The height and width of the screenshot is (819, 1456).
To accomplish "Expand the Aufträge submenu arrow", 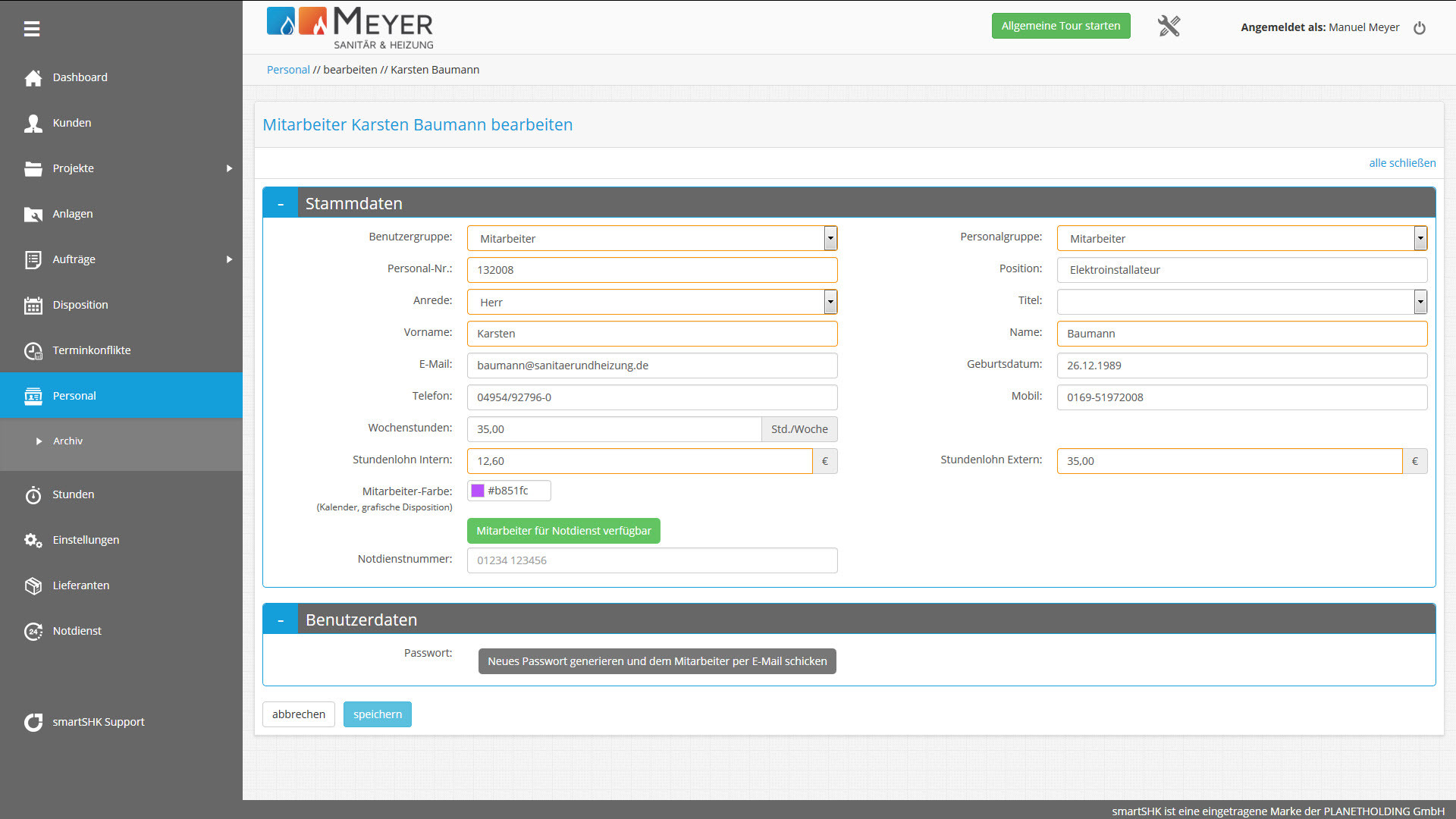I will 229,259.
